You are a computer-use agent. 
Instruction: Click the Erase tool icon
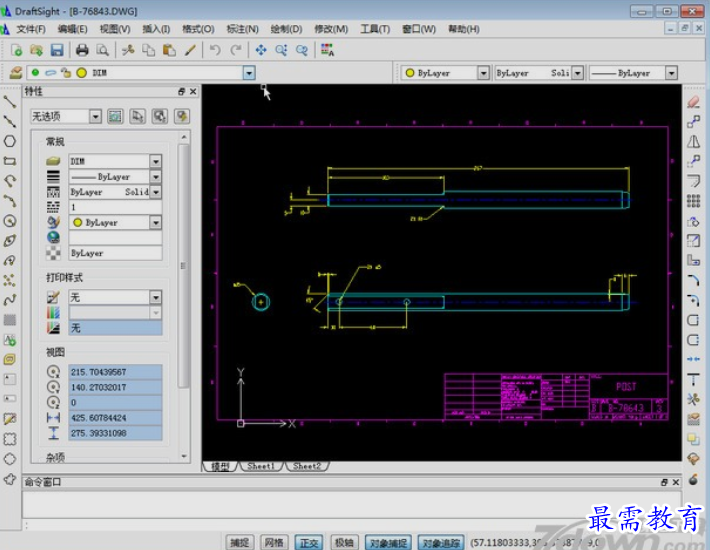click(693, 102)
